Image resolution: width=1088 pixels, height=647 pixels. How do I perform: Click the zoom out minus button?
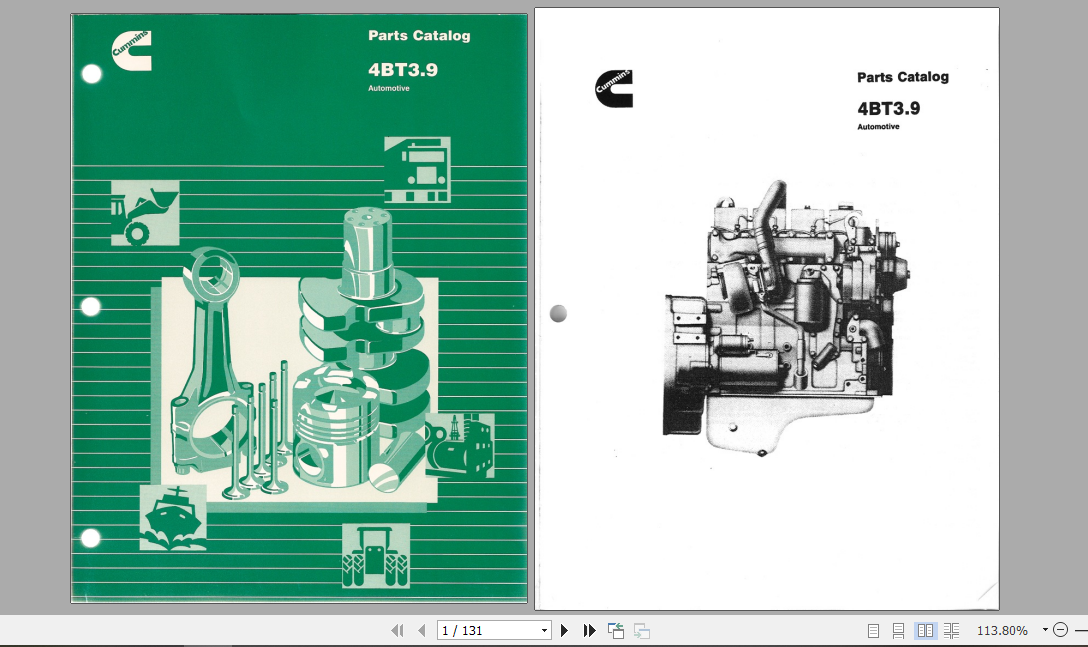point(1060,630)
